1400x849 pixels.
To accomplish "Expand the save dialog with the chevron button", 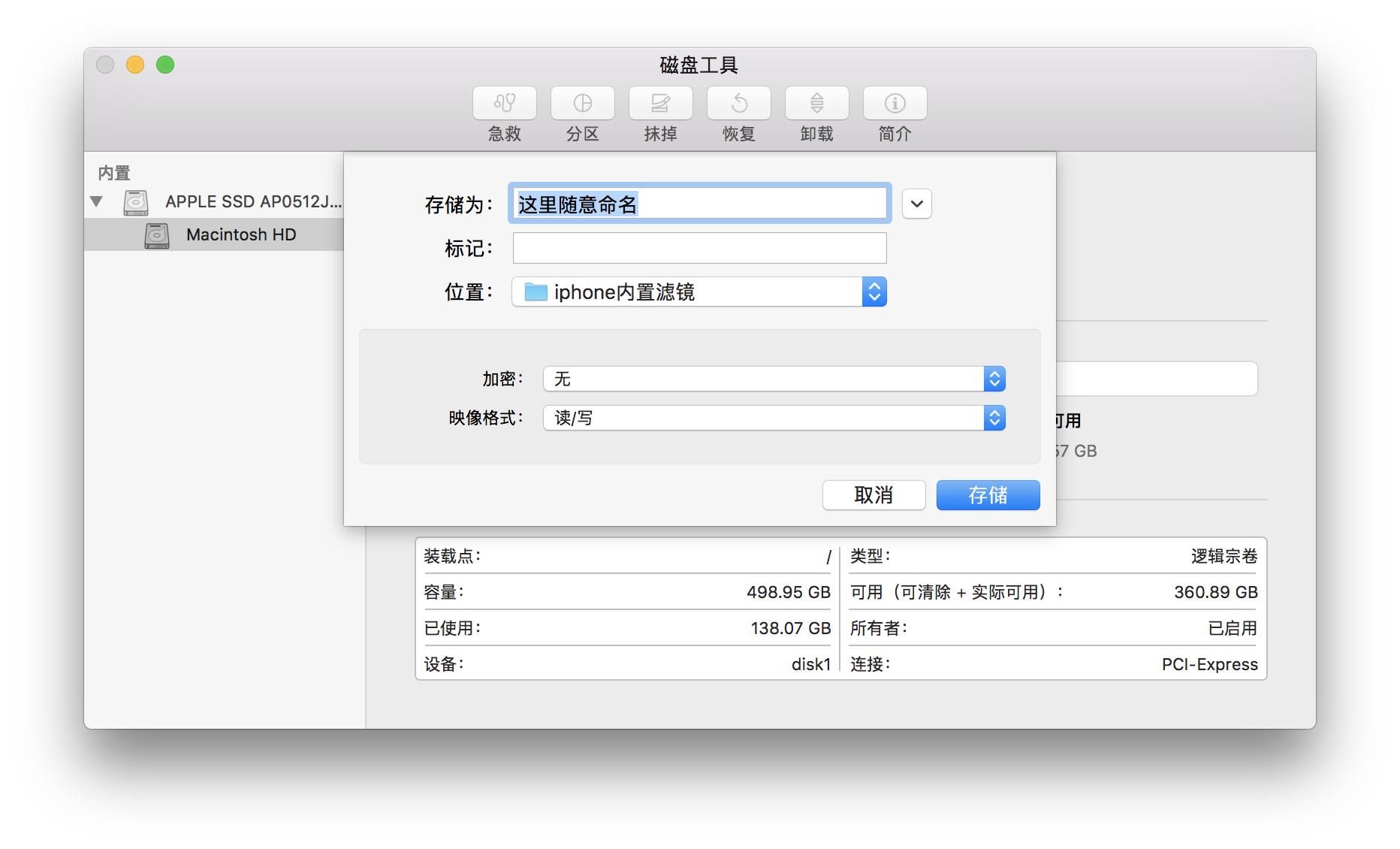I will coord(916,204).
